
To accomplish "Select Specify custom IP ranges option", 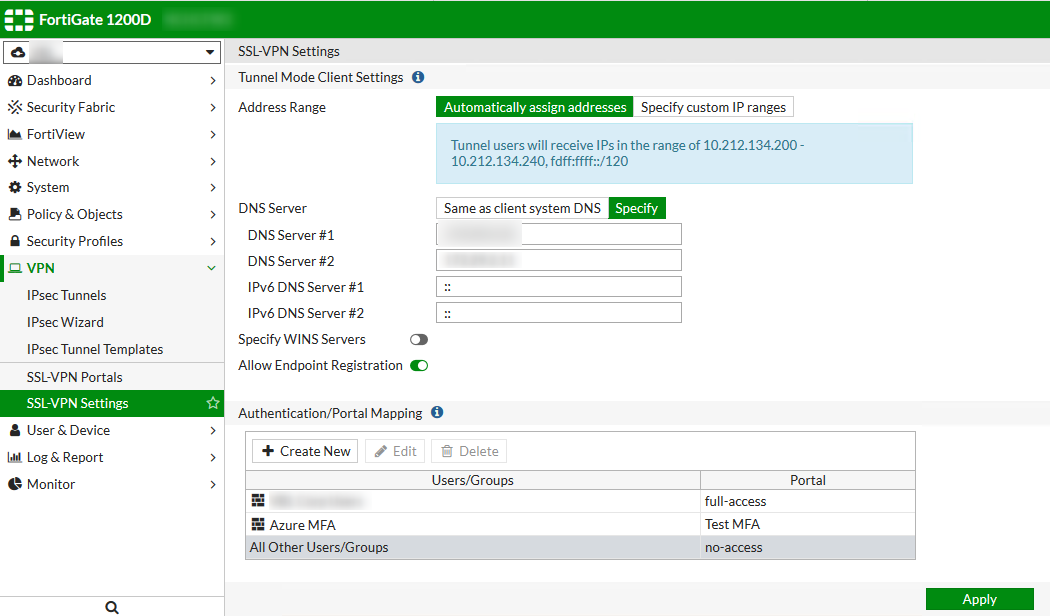I will [713, 107].
